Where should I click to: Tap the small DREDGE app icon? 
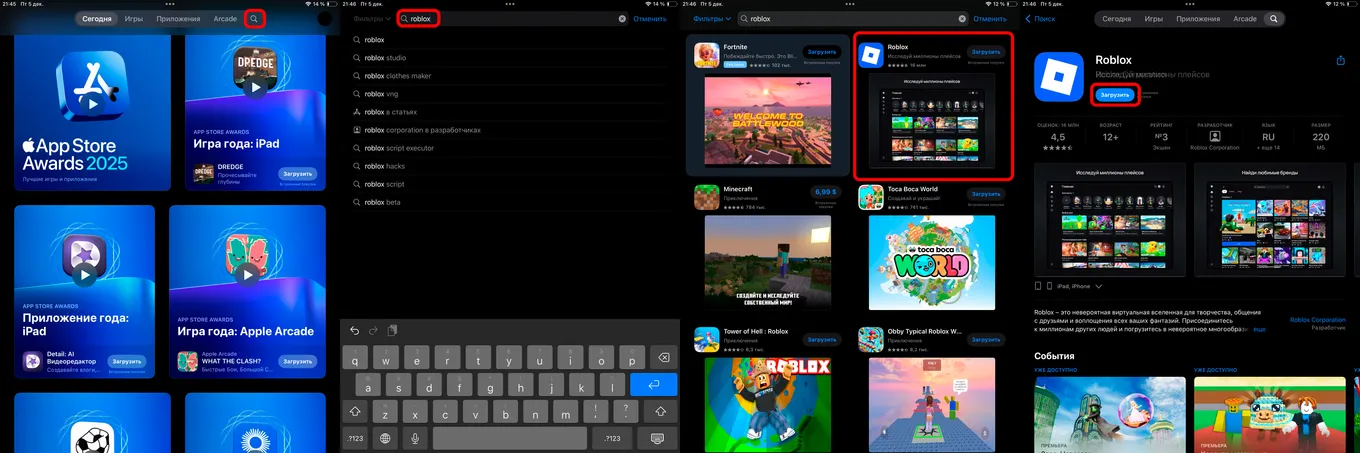[x=203, y=176]
